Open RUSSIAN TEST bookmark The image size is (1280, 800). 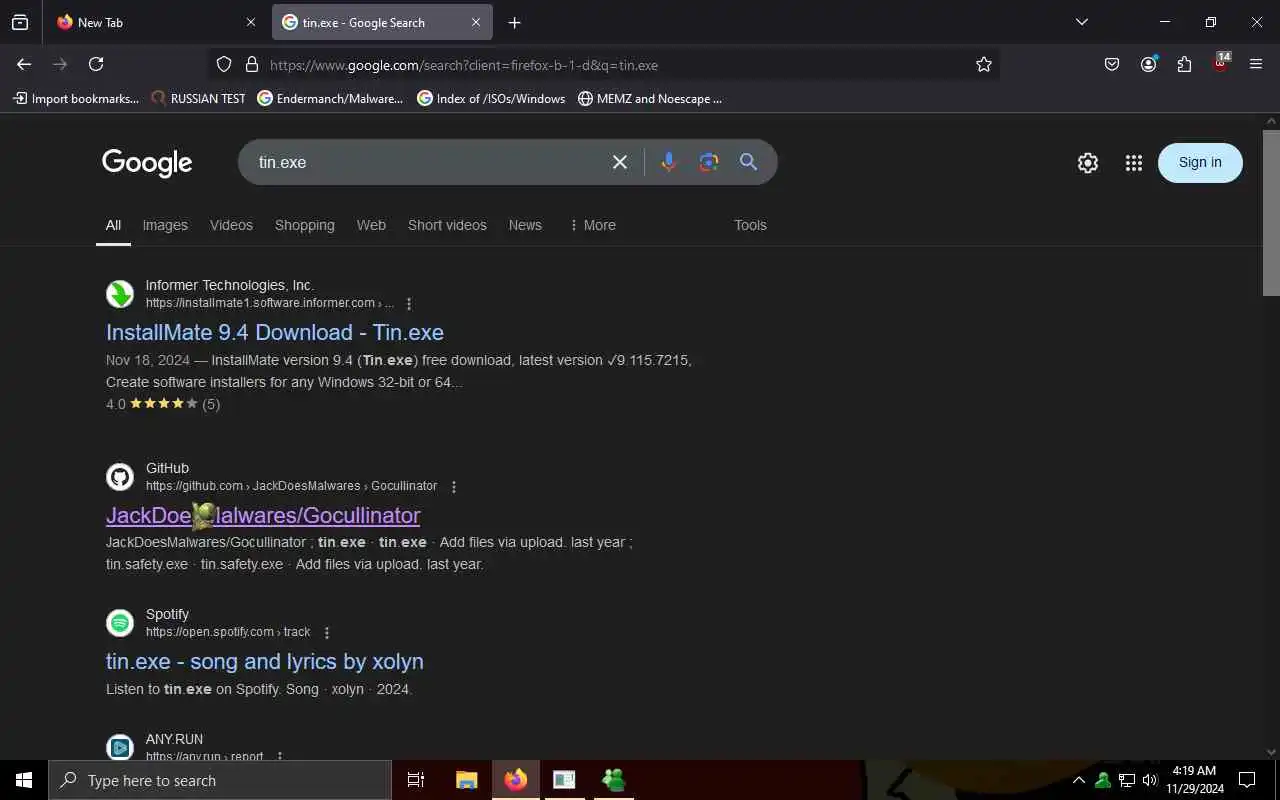pyautogui.click(x=198, y=98)
